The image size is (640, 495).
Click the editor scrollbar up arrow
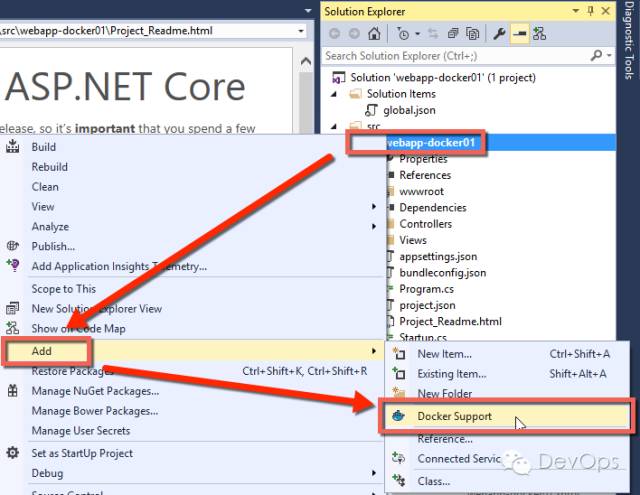306,62
